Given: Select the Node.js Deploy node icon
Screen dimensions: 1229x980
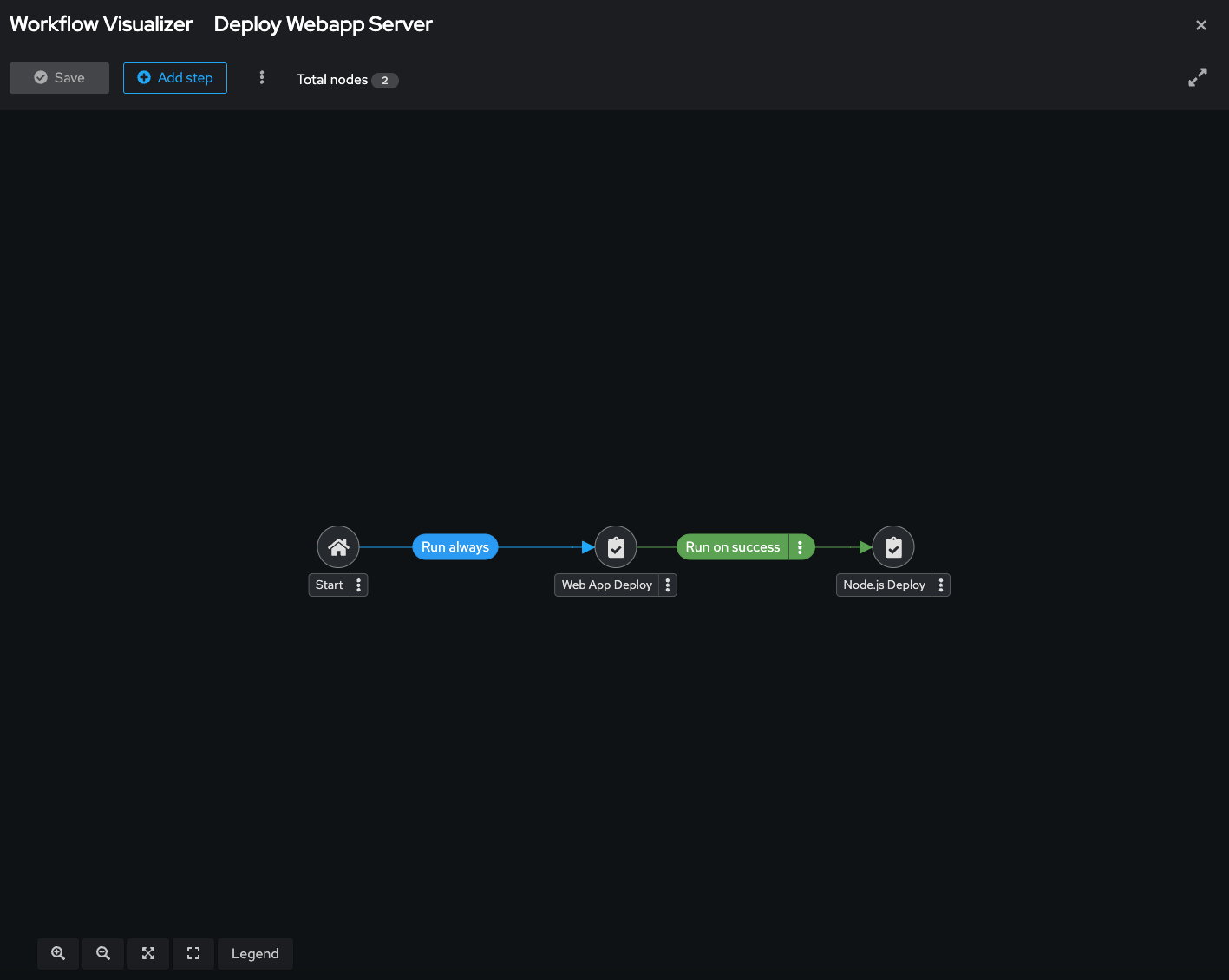Looking at the screenshot, I should pos(893,547).
